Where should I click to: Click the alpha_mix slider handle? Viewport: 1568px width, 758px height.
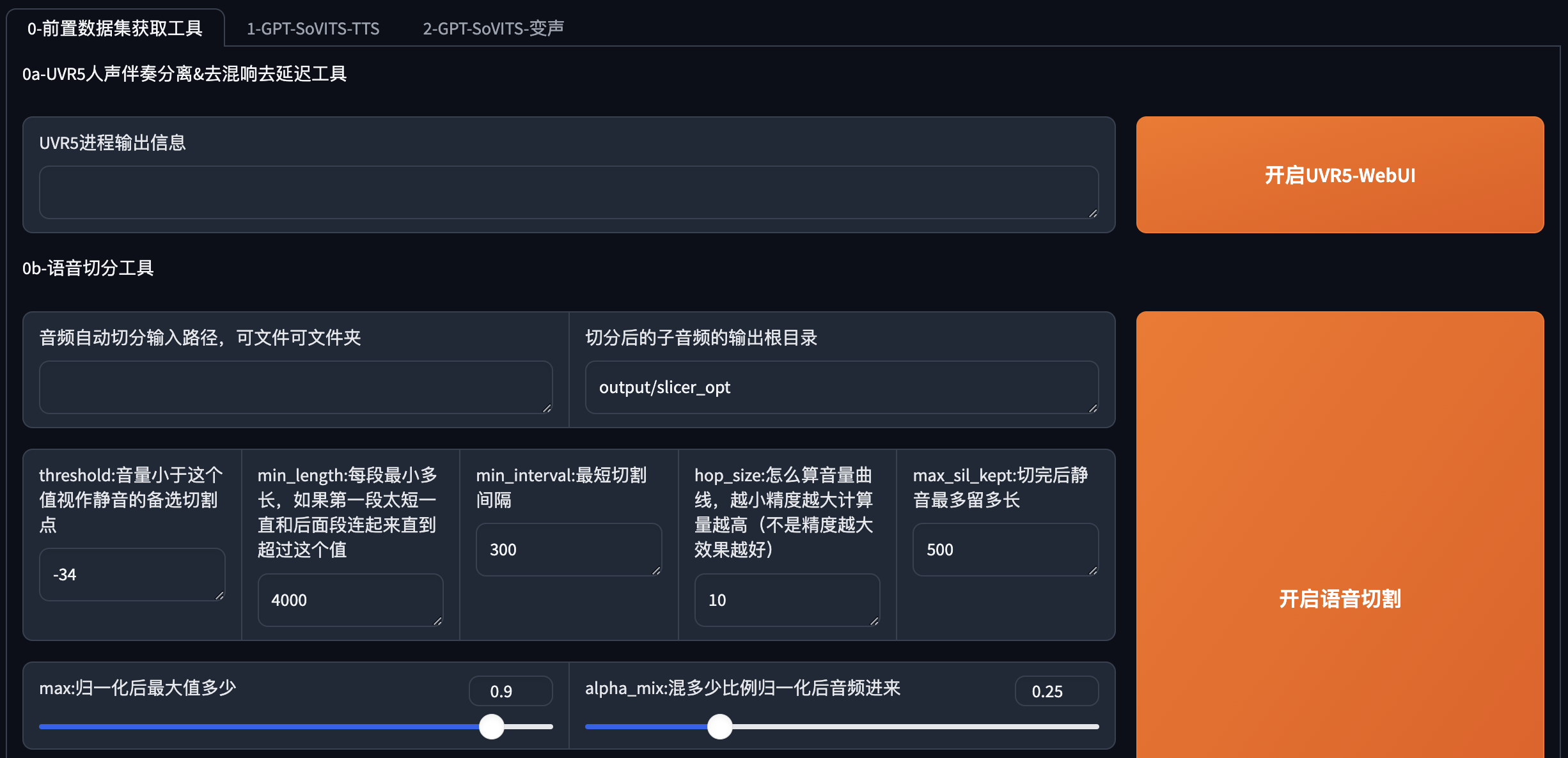point(720,727)
